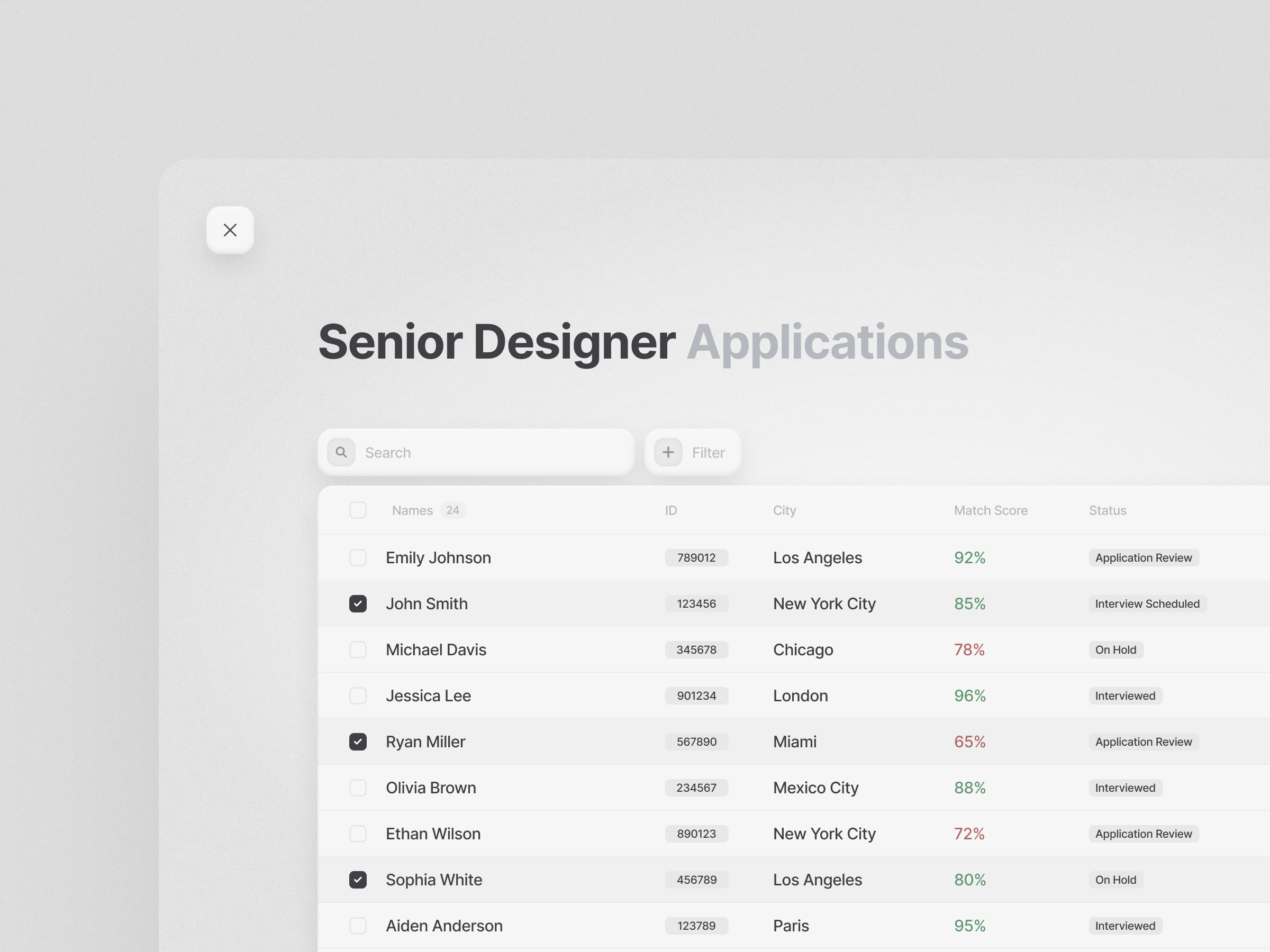The width and height of the screenshot is (1270, 952).
Task: Open Aiden Anderson's name
Action: point(444,926)
